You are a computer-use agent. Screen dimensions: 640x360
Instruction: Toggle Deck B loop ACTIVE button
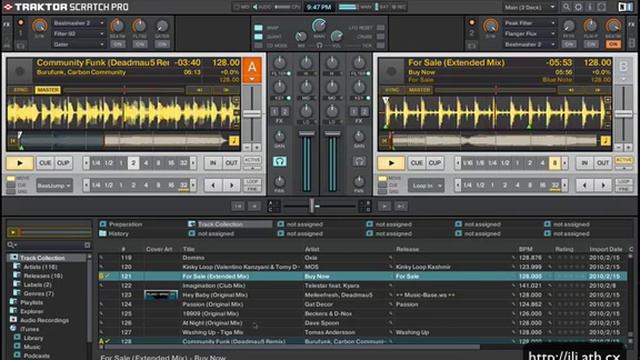click(x=624, y=160)
